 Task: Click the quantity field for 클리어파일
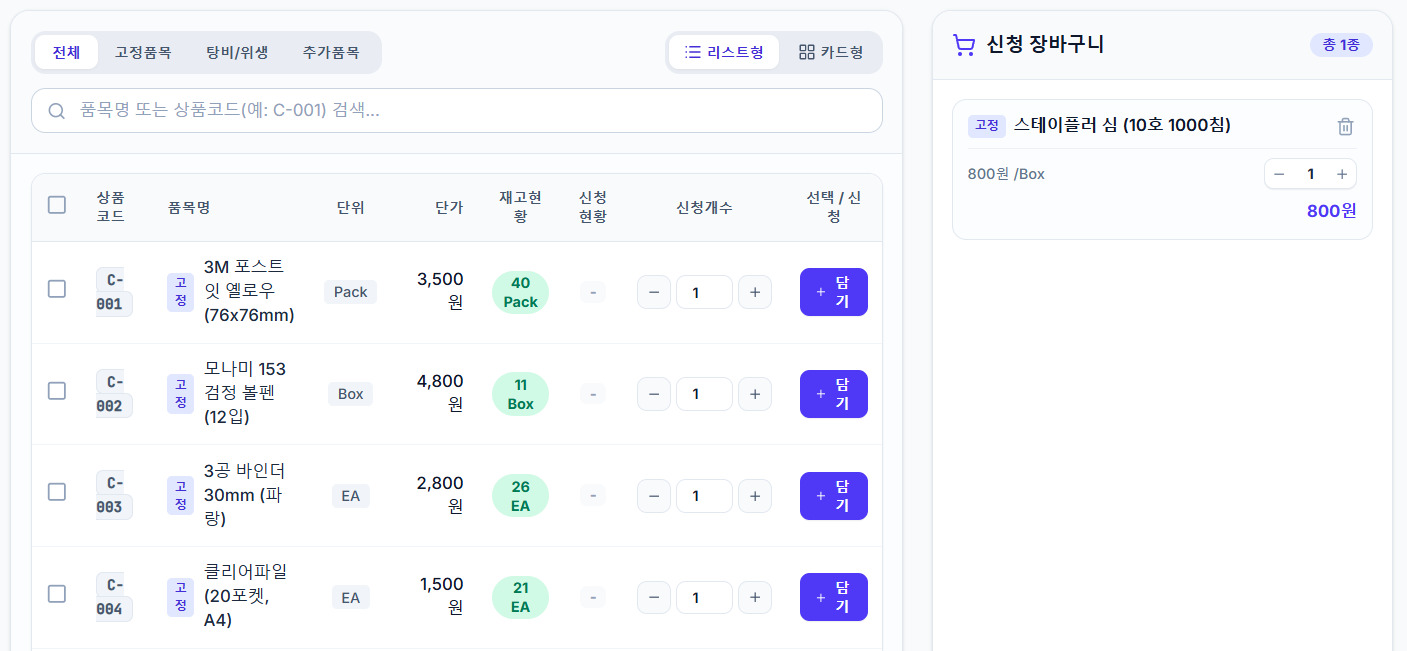(704, 598)
